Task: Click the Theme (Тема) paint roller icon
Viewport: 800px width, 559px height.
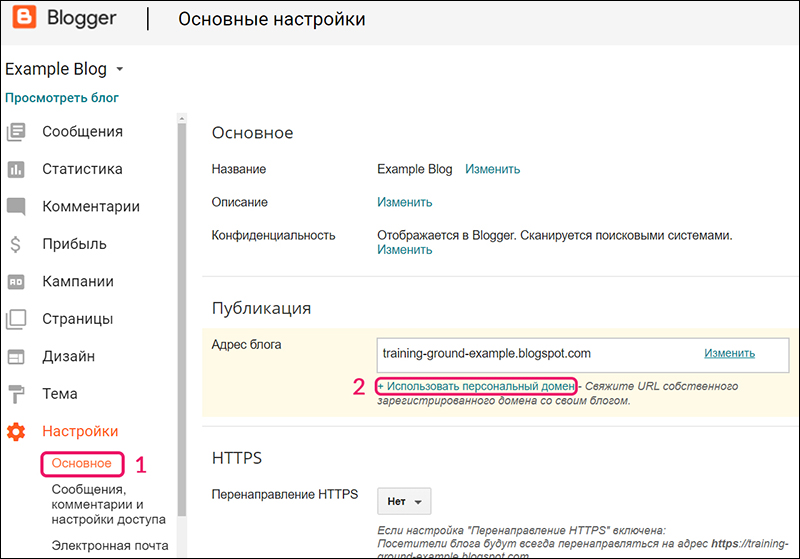Action: (16, 394)
